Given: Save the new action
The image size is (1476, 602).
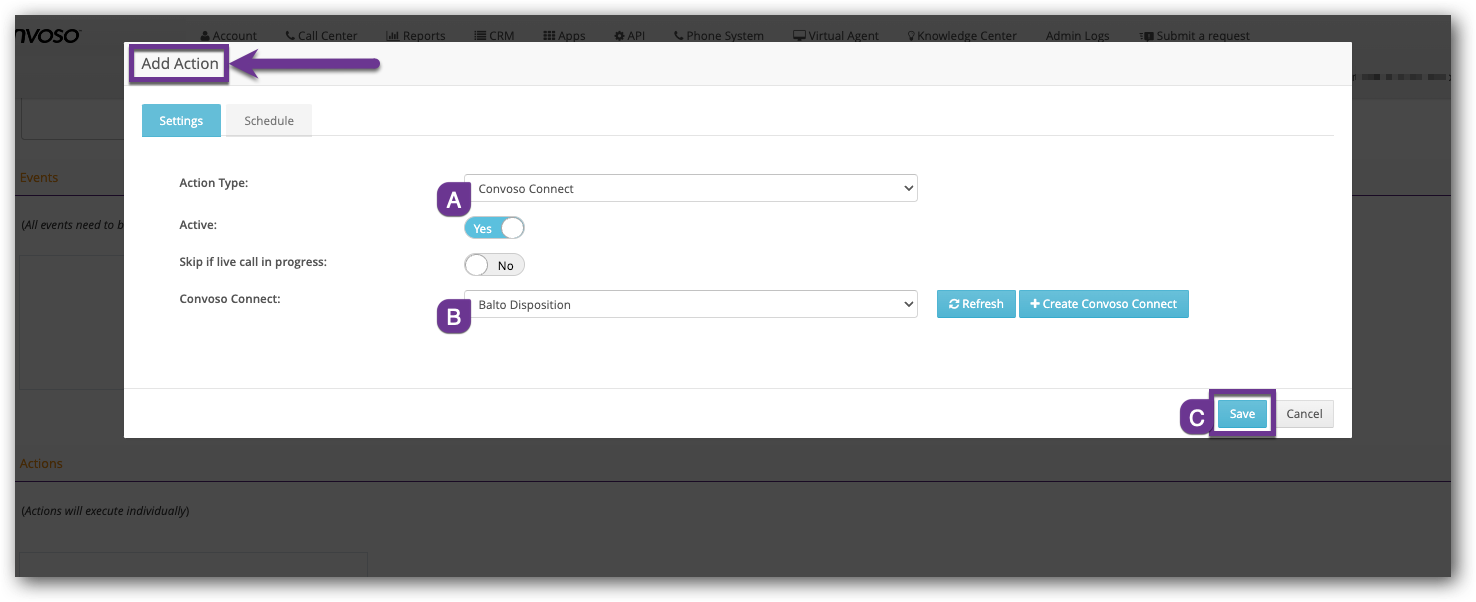Looking at the screenshot, I should click(x=1242, y=414).
